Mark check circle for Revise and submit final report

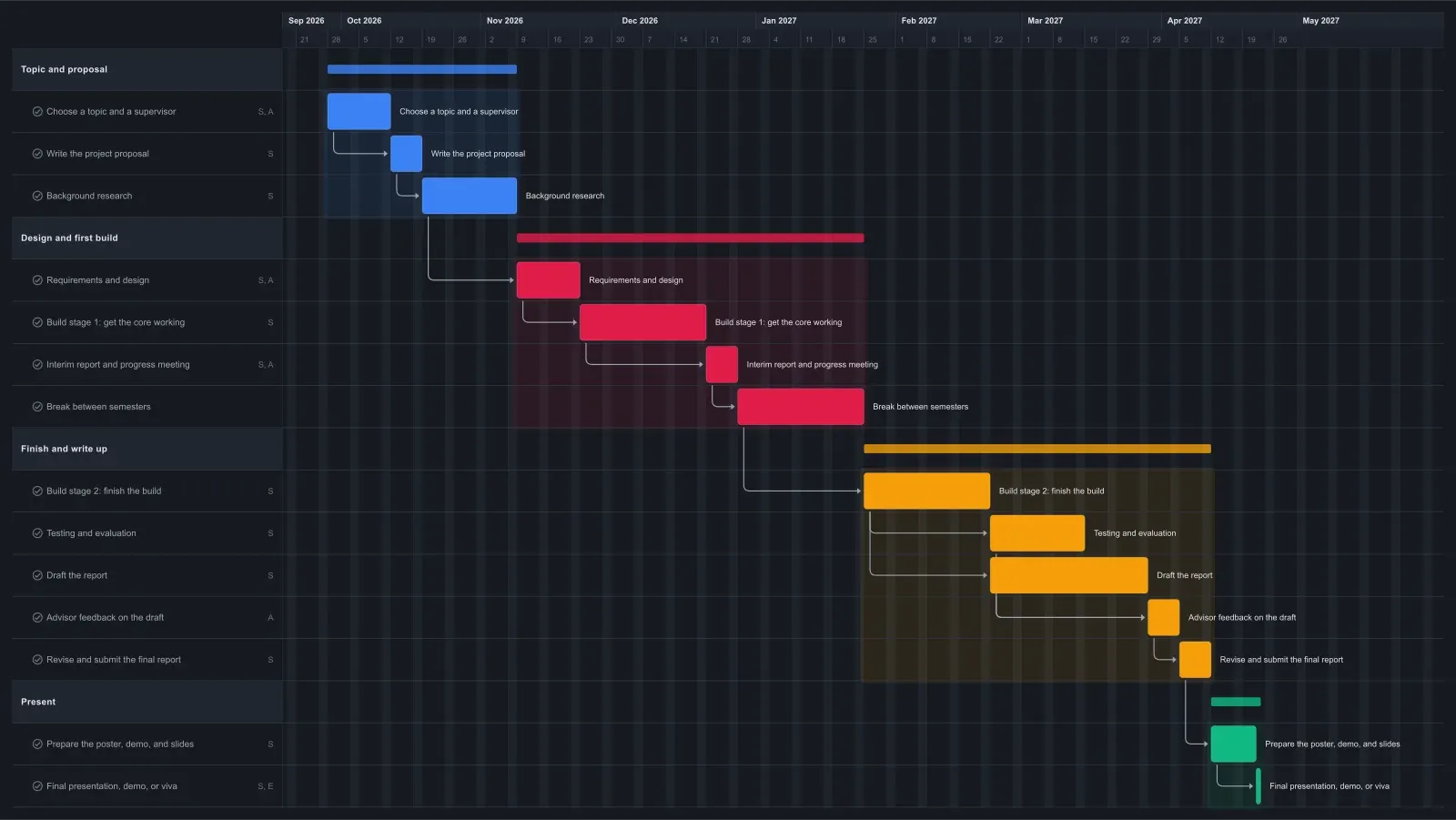coord(37,660)
